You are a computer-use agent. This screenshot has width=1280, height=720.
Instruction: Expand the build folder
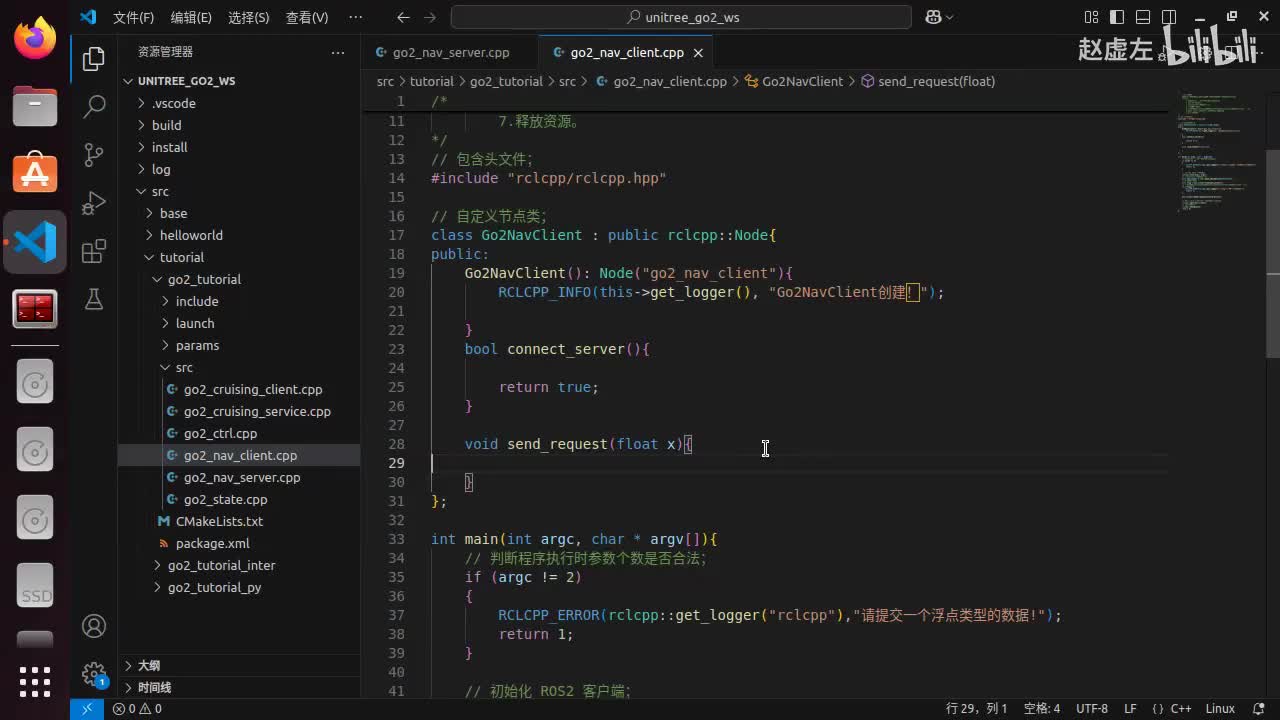pos(239,125)
